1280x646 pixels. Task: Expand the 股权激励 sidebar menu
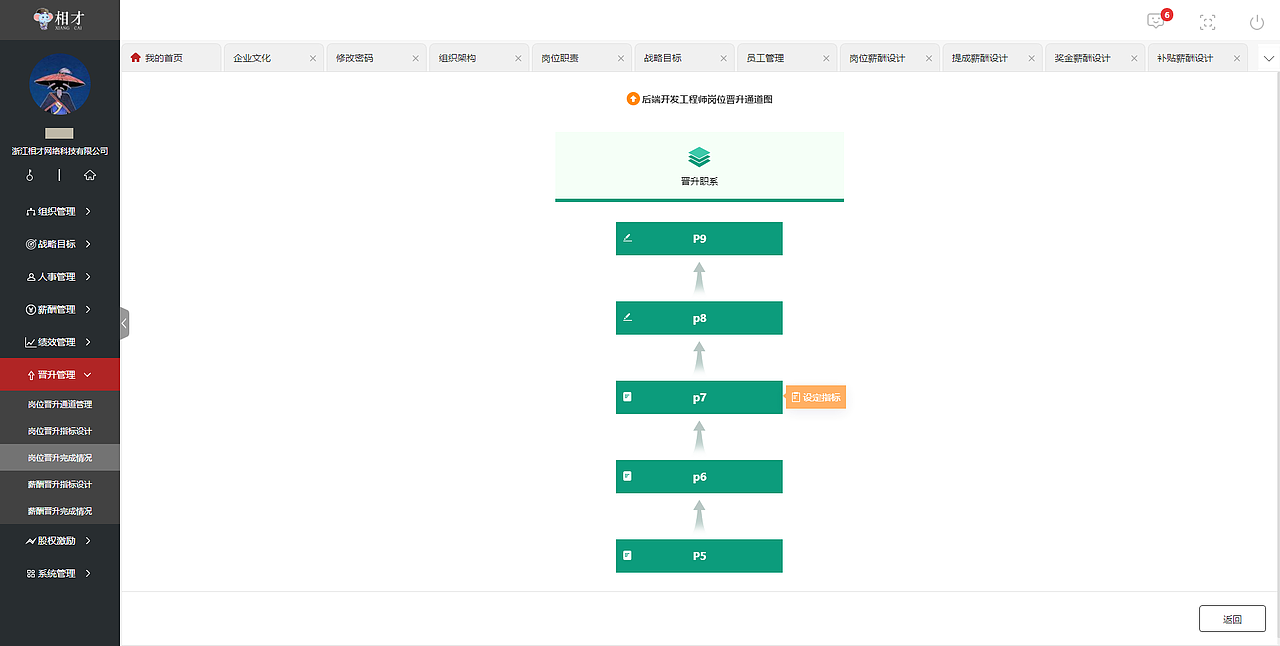click(x=60, y=541)
